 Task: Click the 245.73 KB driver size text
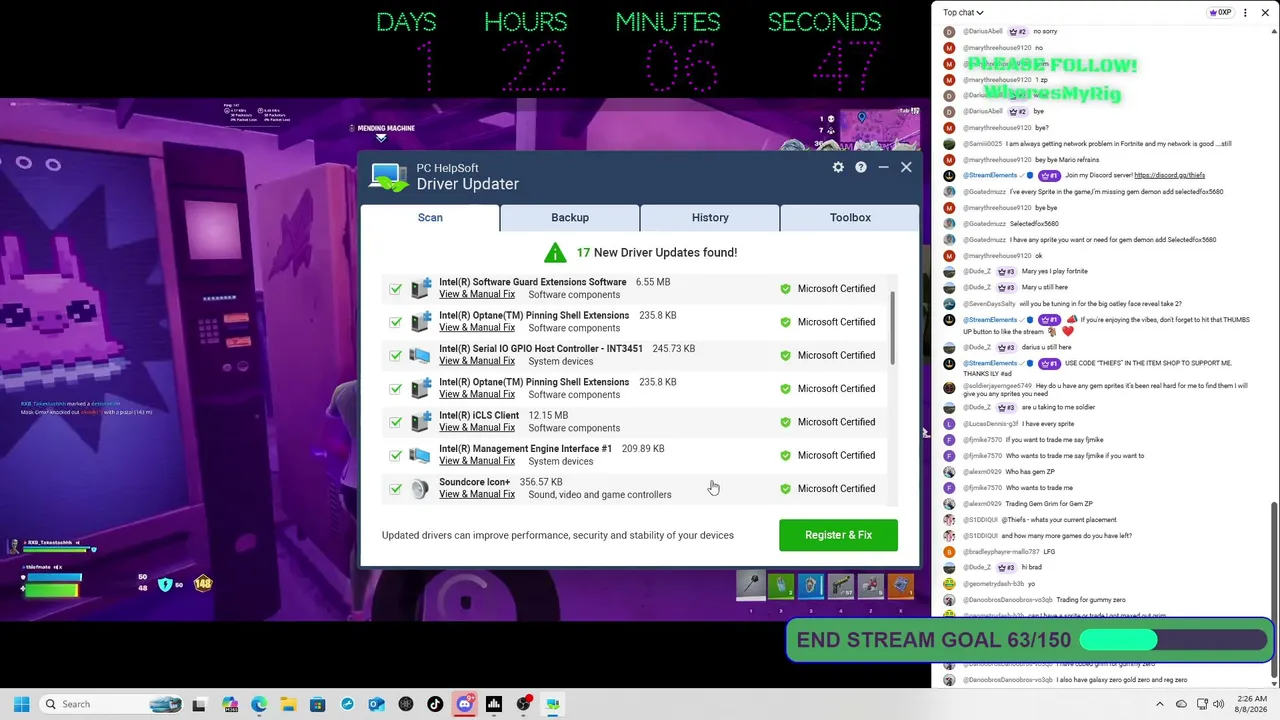click(x=674, y=349)
